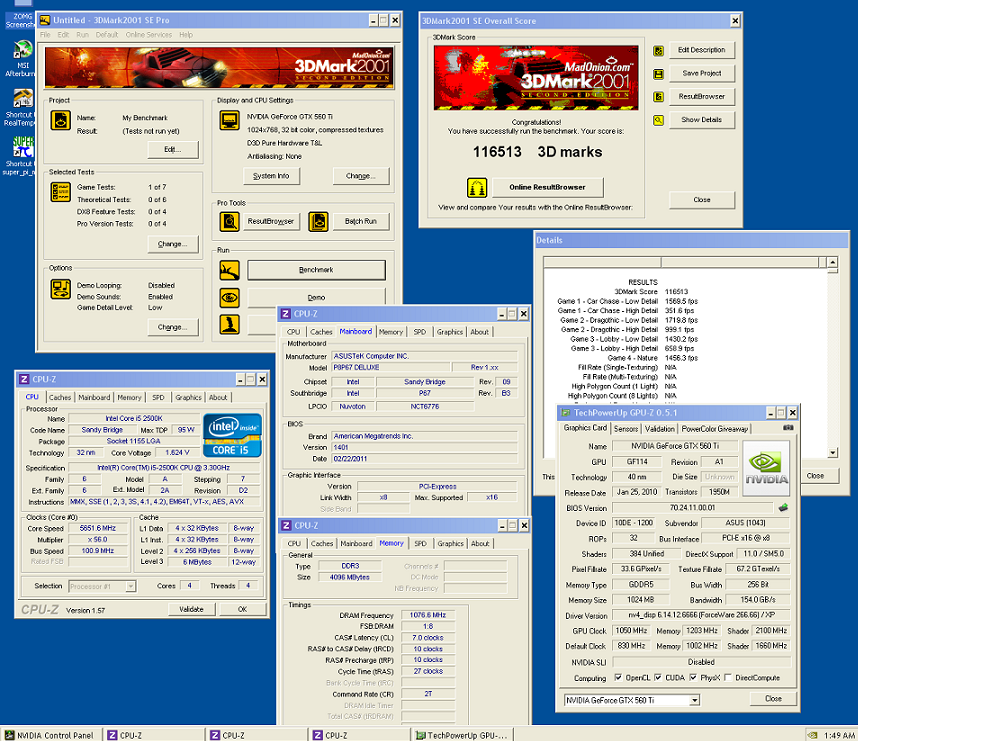Click the Save Project floppy icon

pos(658,74)
